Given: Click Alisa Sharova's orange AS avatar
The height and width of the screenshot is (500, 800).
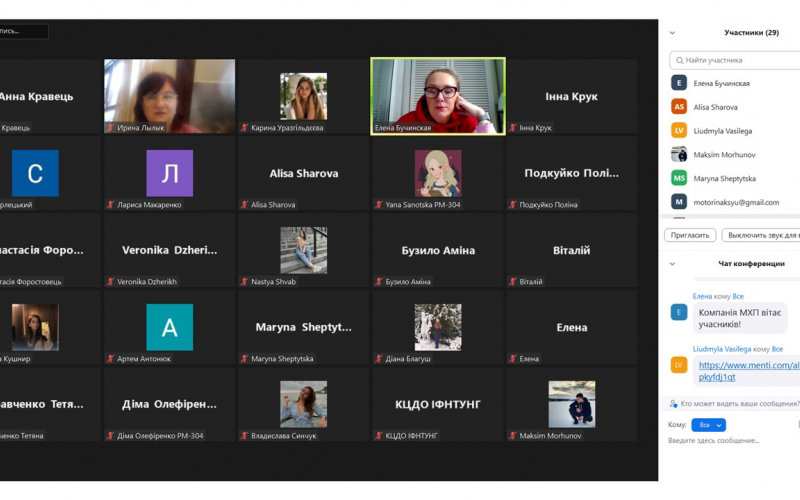Looking at the screenshot, I should [x=679, y=107].
